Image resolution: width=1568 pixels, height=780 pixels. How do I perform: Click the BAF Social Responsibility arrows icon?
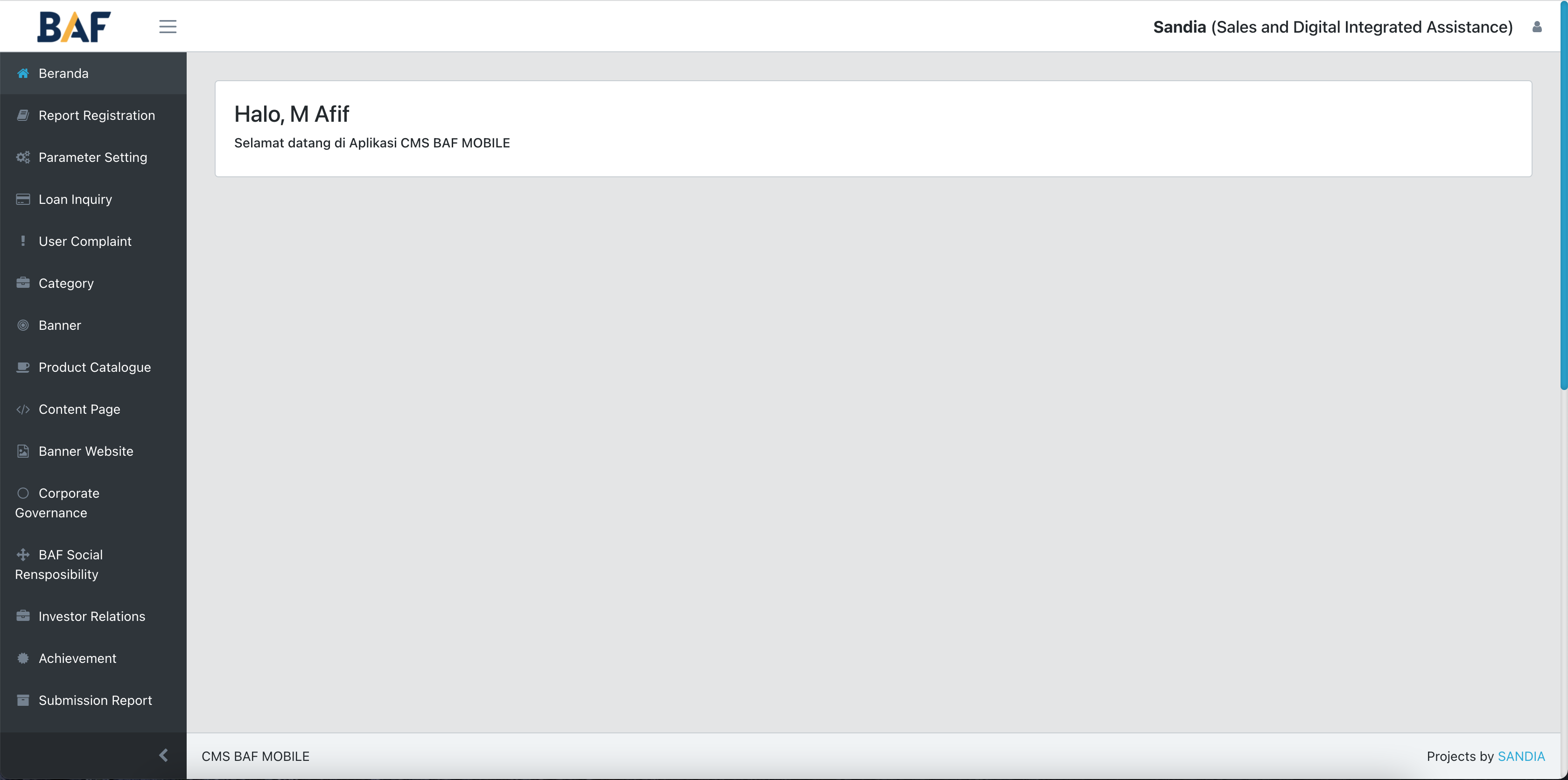23,554
